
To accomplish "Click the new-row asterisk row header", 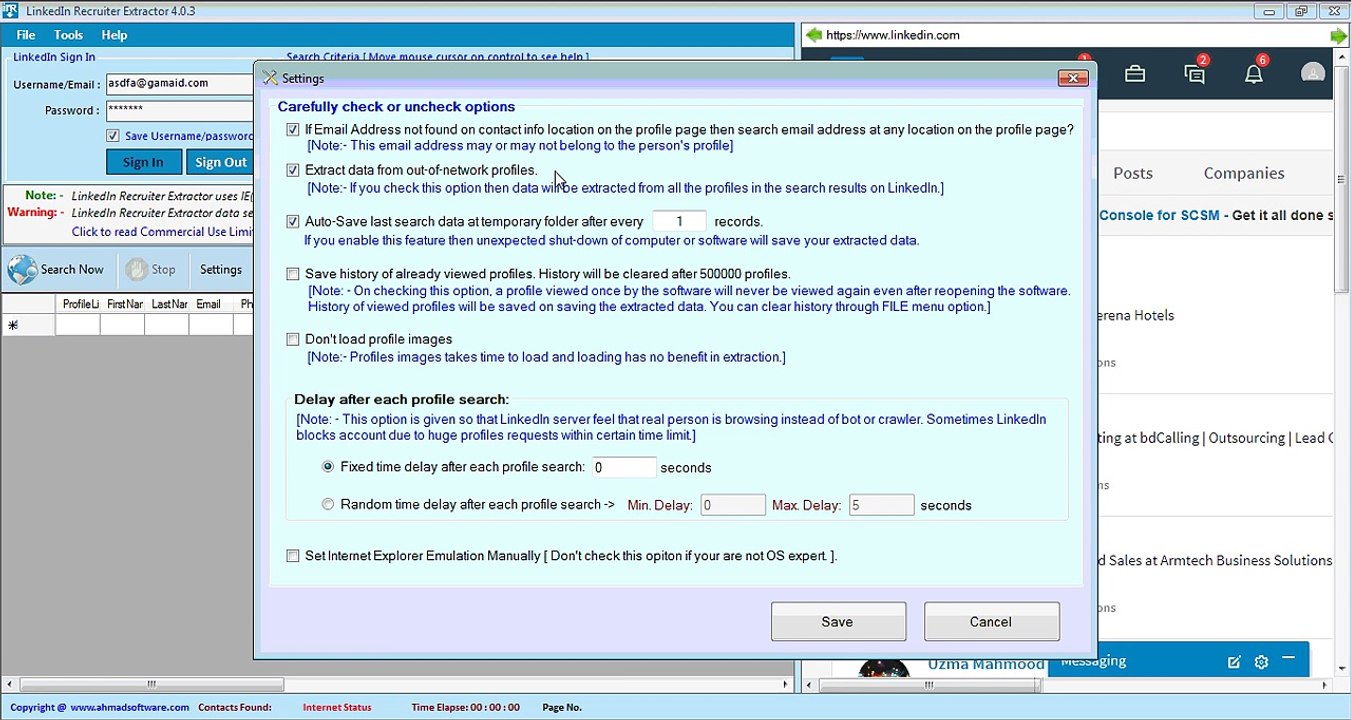I will tap(28, 325).
